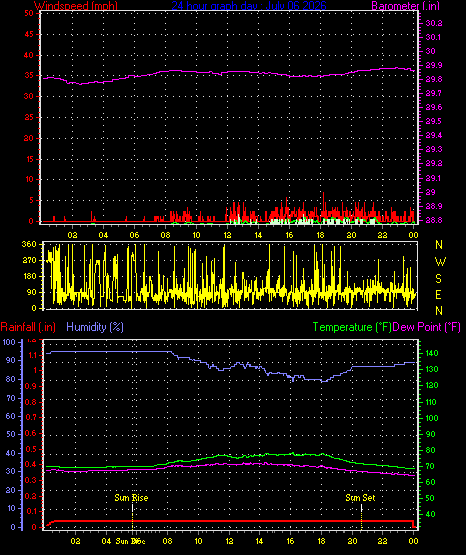
Task: Select the Sun Rise vertical marker line
Action: (133, 516)
